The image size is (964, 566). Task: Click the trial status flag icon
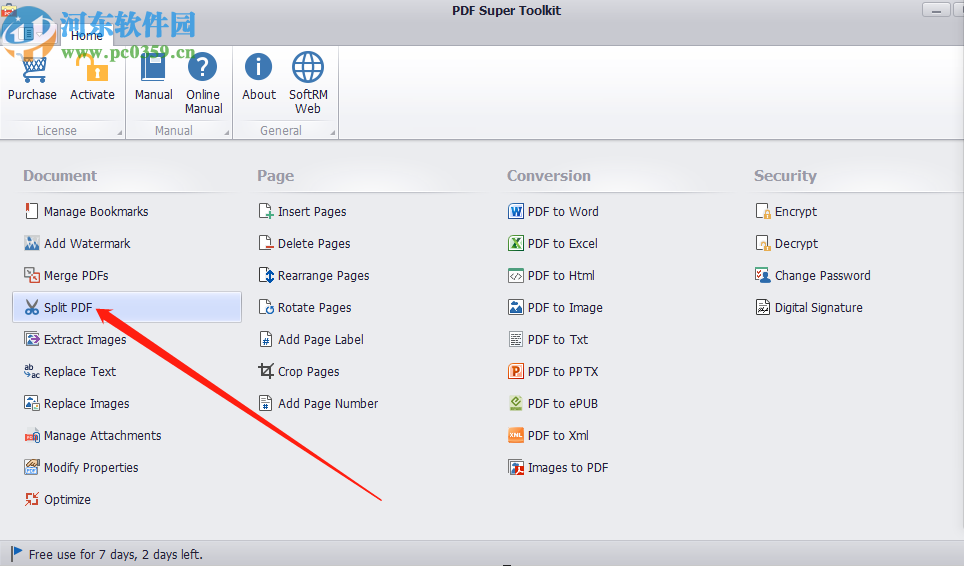tap(17, 554)
